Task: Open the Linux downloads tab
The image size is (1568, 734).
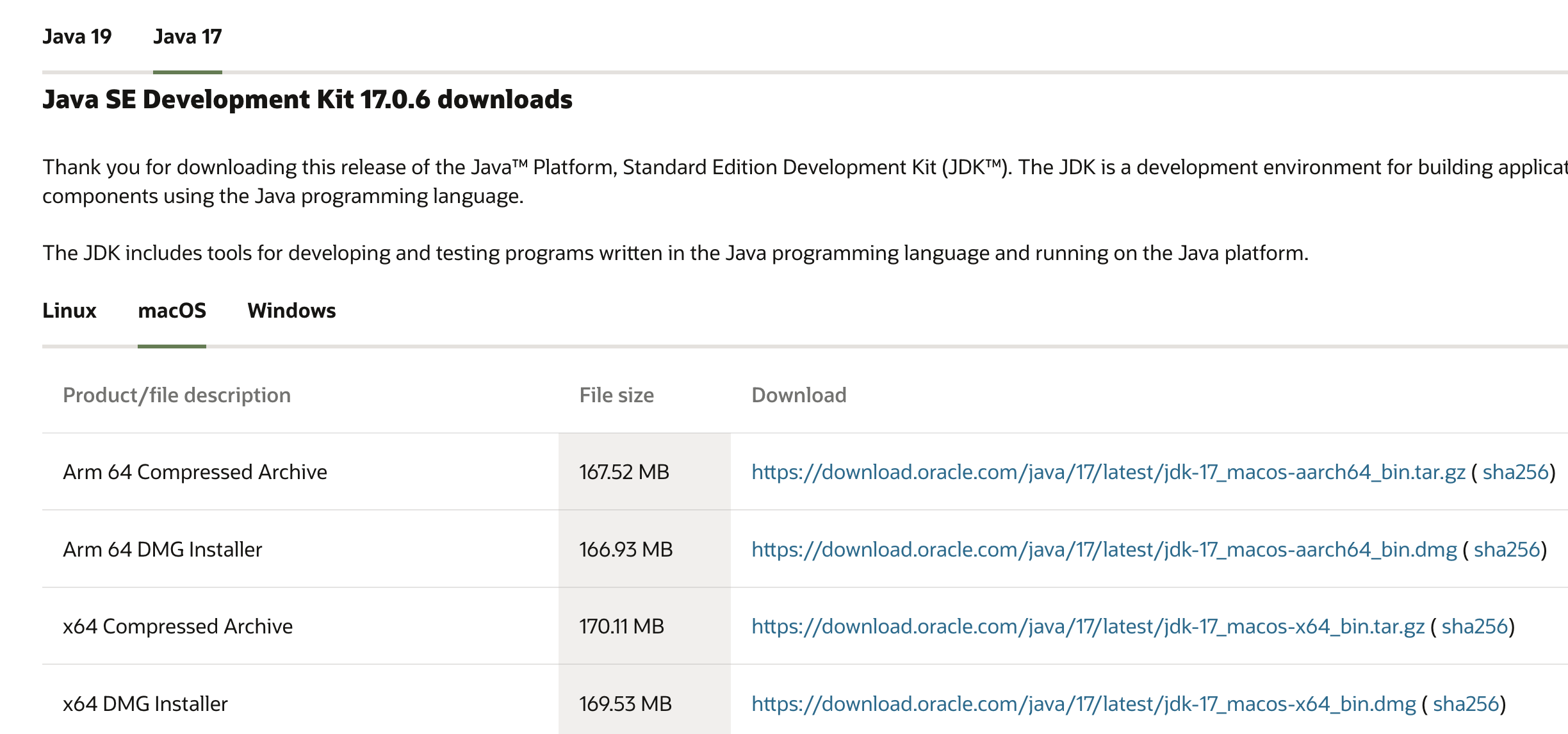Action: [69, 311]
